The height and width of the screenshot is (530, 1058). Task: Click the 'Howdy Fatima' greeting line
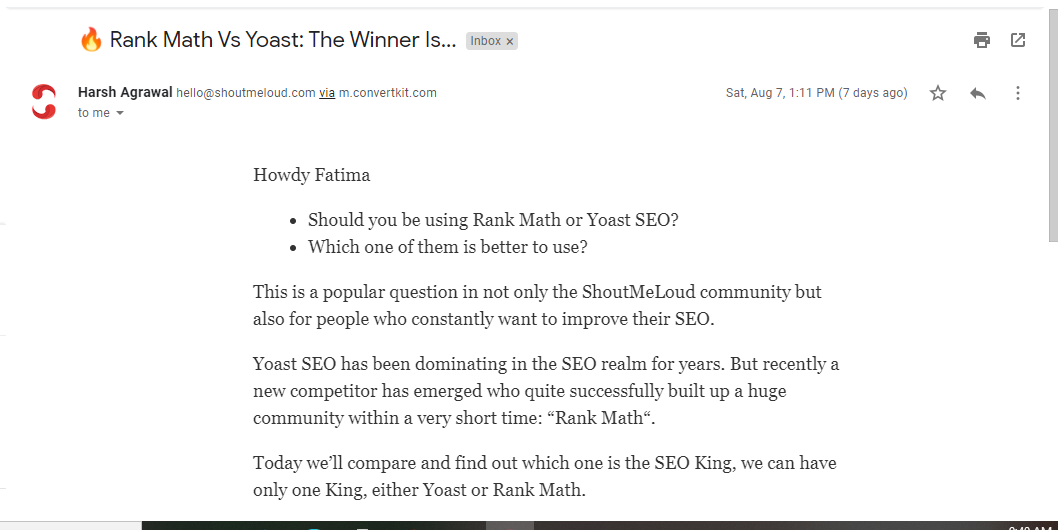coord(312,175)
